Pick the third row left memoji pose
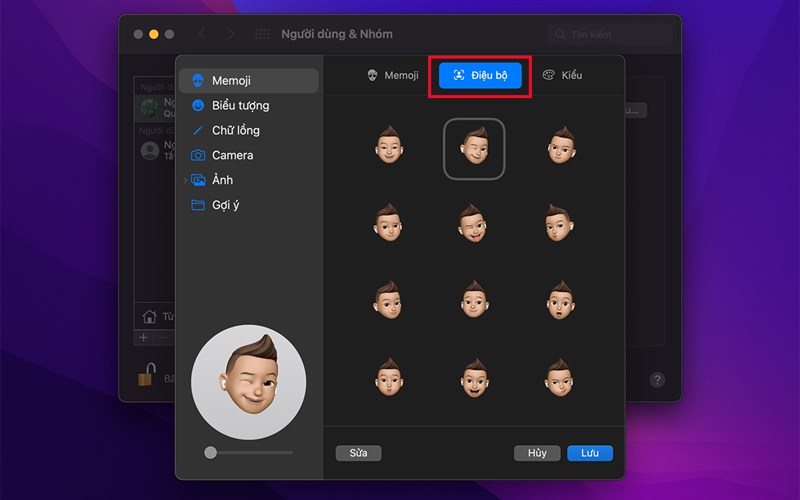This screenshot has height=500, width=800. click(388, 301)
